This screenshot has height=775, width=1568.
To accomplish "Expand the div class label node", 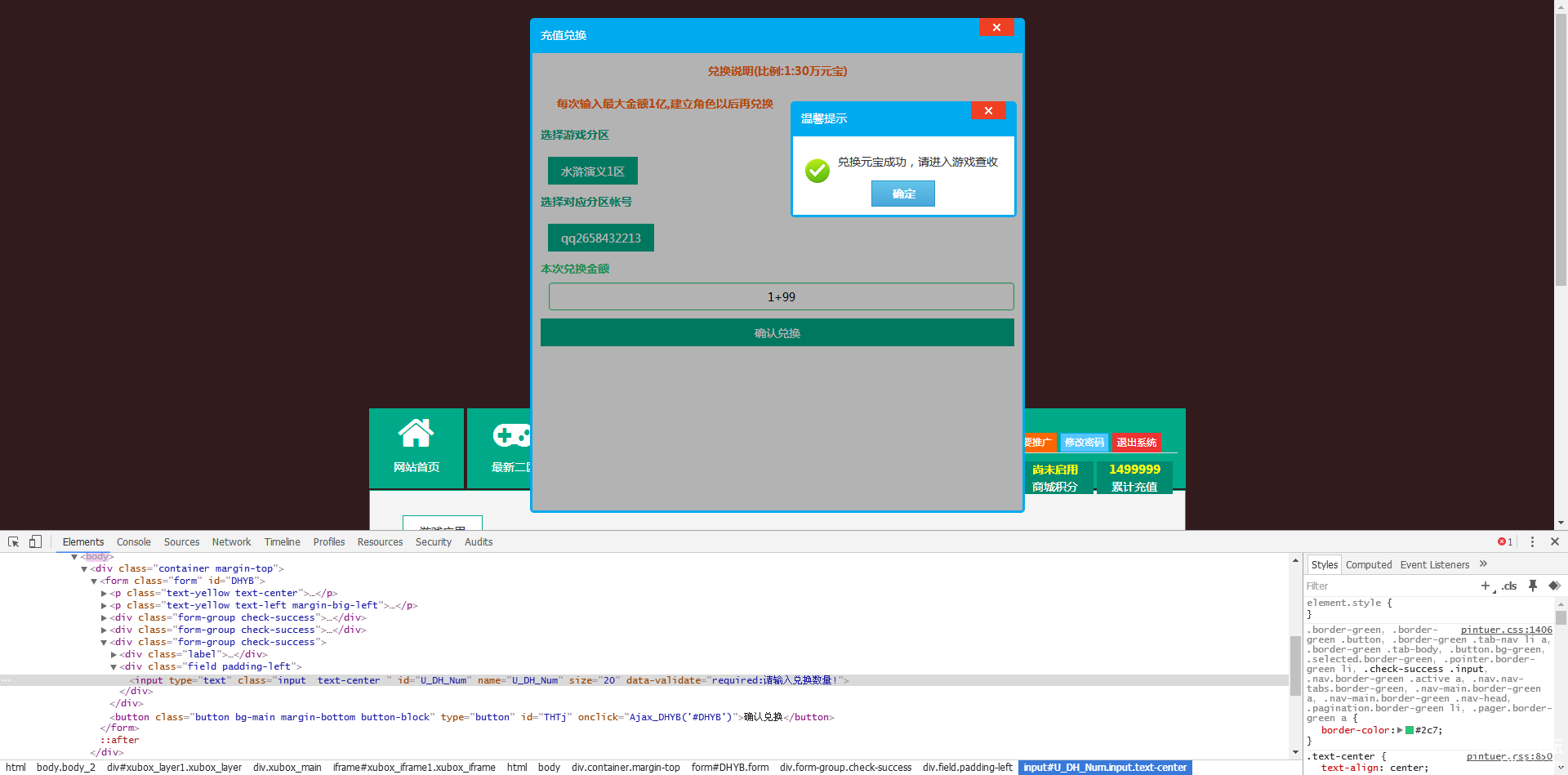I will click(114, 654).
